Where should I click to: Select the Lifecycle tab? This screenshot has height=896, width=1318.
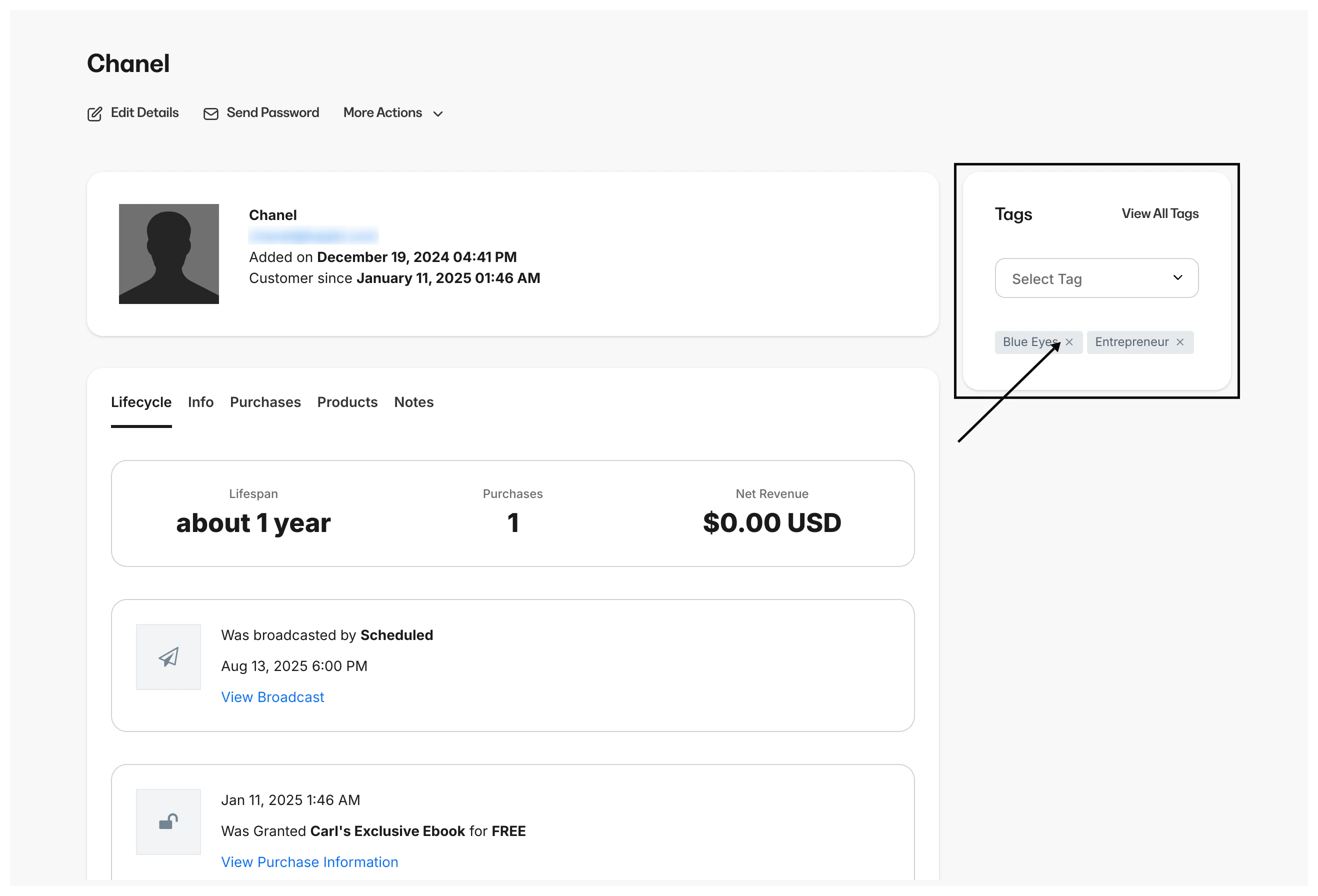(x=140, y=402)
